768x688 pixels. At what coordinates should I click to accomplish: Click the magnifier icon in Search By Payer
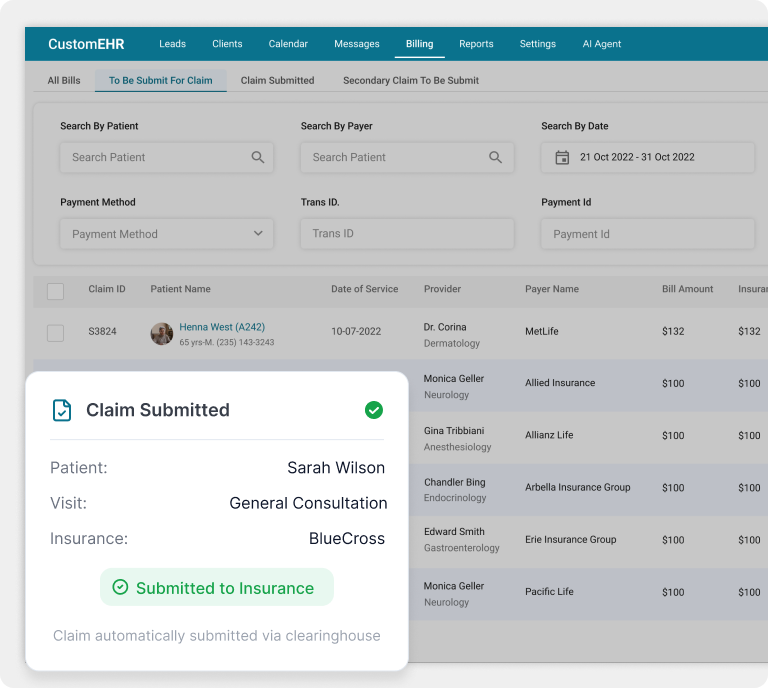[x=495, y=157]
